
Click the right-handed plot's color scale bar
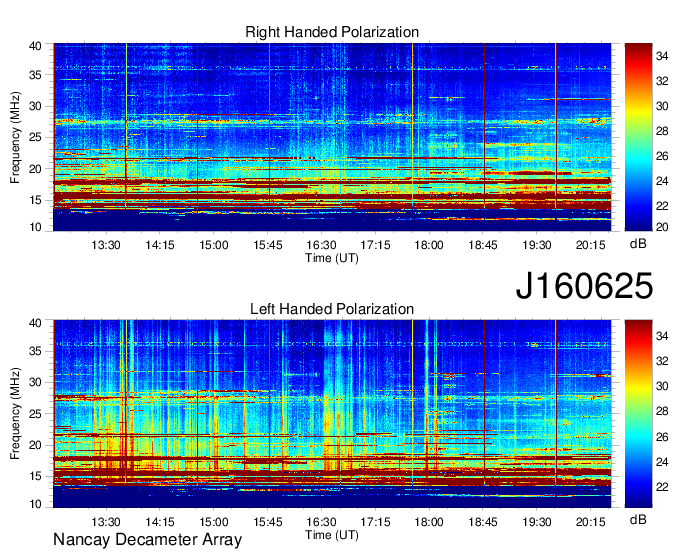tap(638, 137)
